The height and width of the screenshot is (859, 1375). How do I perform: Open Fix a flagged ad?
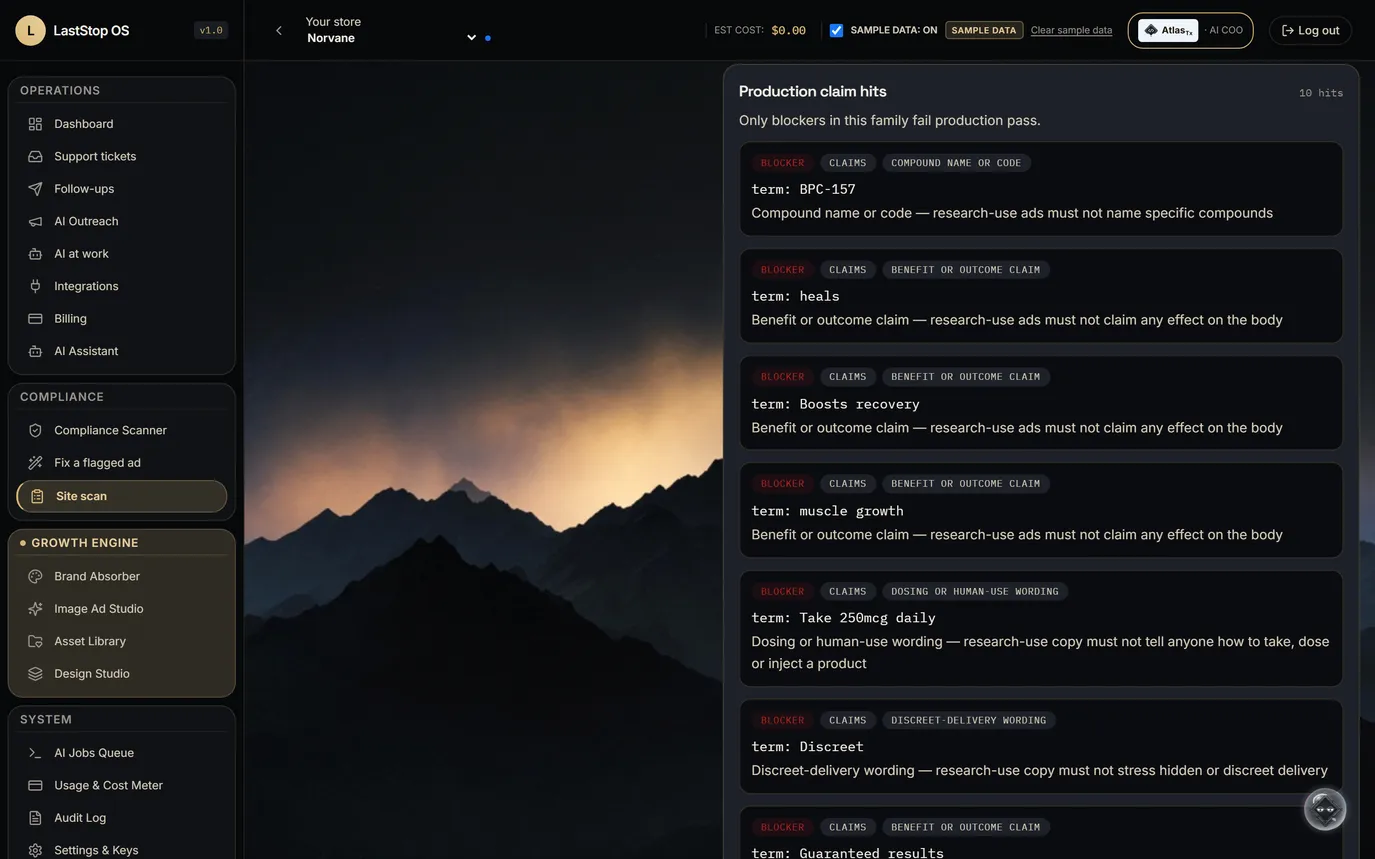[x=122, y=463]
